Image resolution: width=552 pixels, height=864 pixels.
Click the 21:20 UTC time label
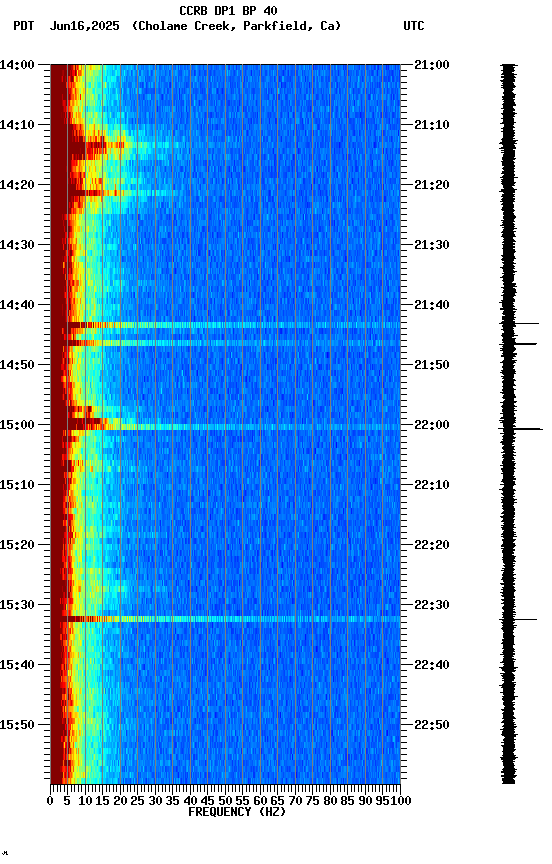click(x=431, y=185)
